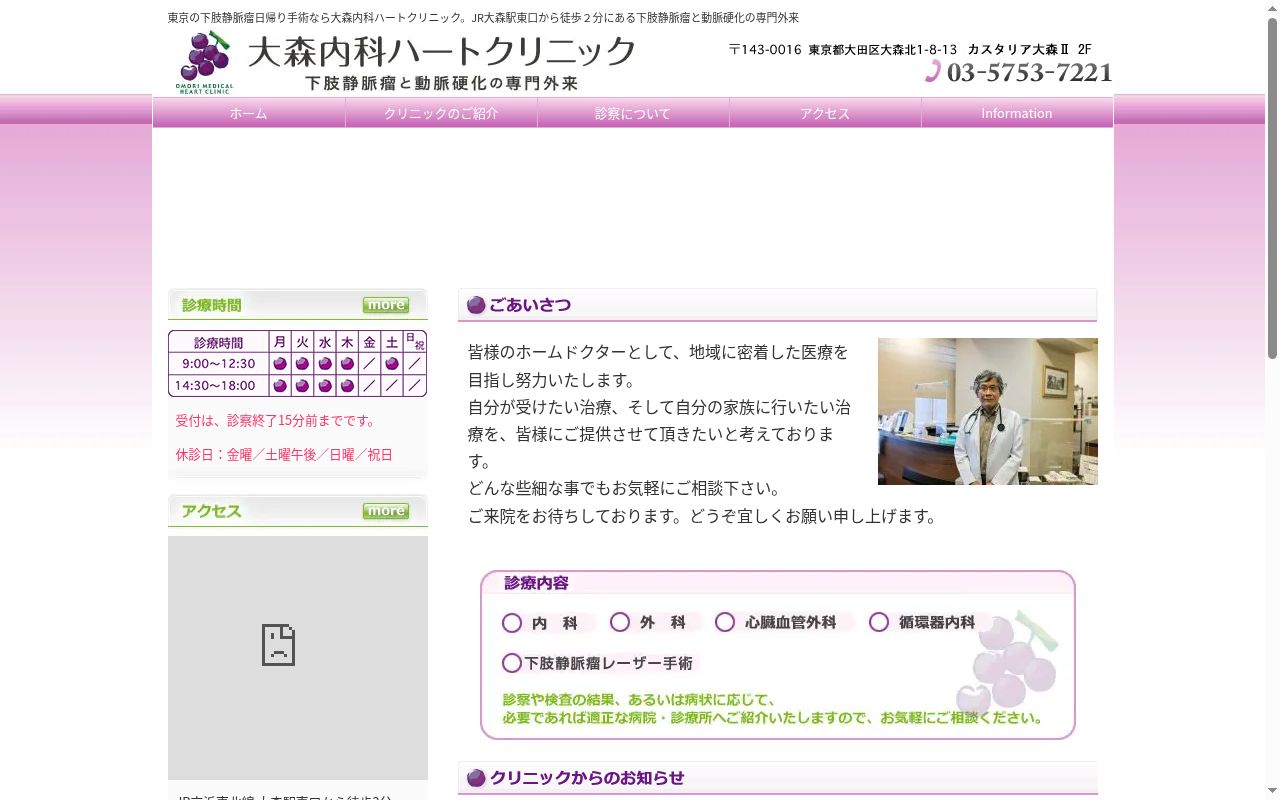Click the doctor photo thumbnail

click(988, 411)
